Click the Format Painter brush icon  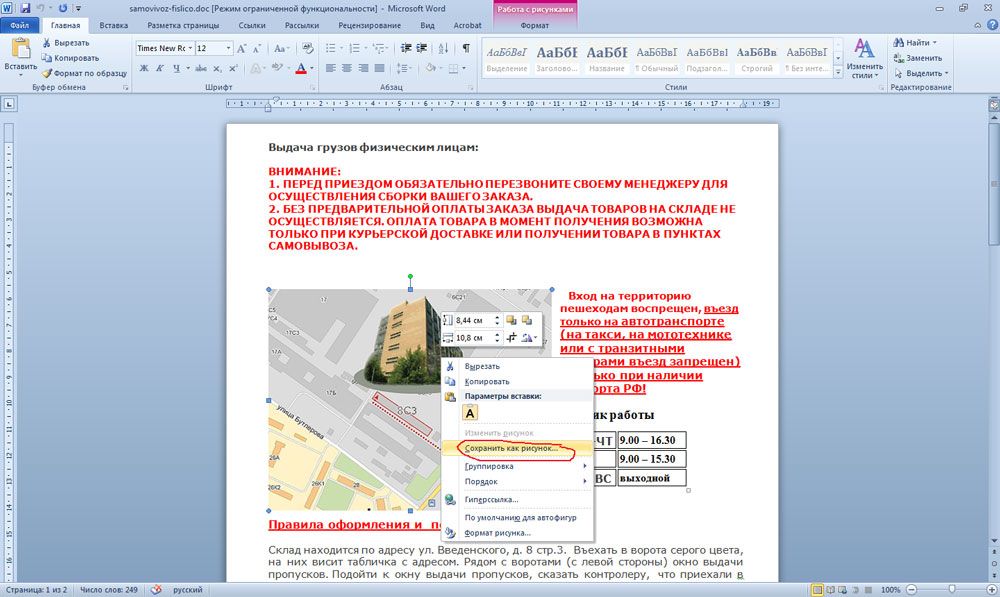pos(47,73)
